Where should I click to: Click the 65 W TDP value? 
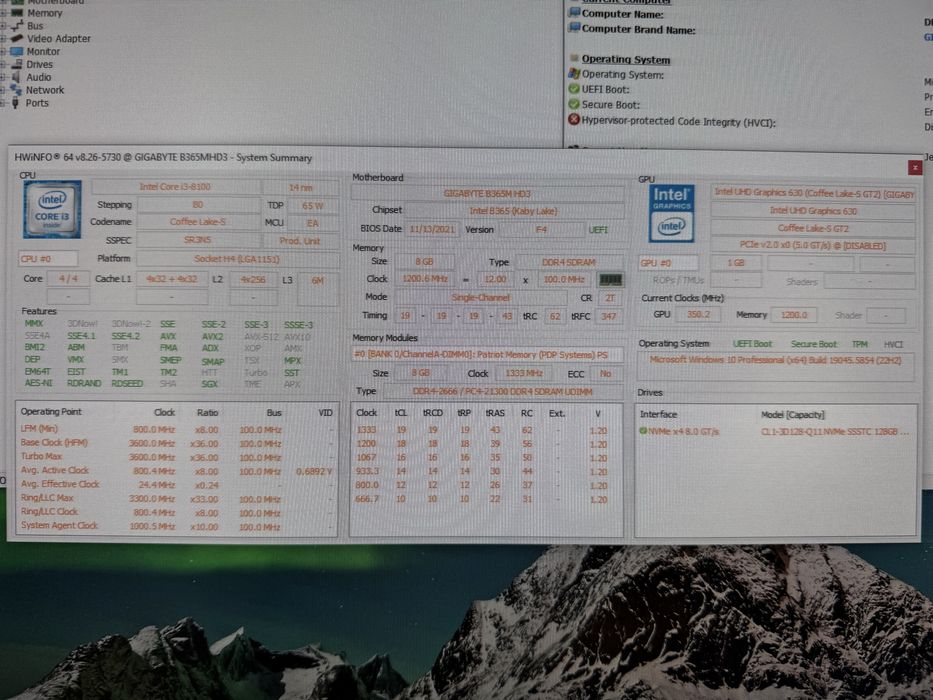(x=312, y=206)
